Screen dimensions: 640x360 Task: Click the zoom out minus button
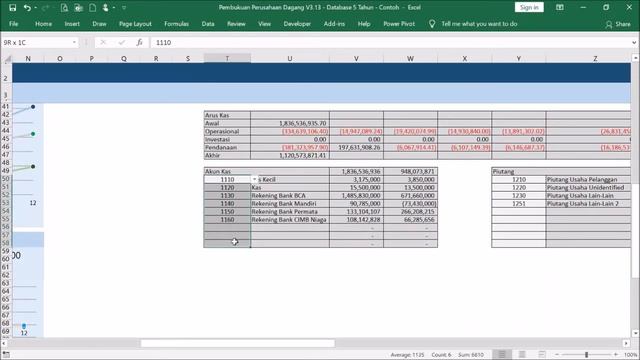point(557,355)
